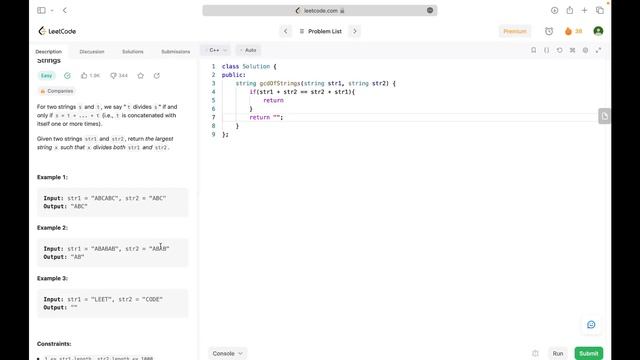Click the Easy difficulty badge

point(47,76)
